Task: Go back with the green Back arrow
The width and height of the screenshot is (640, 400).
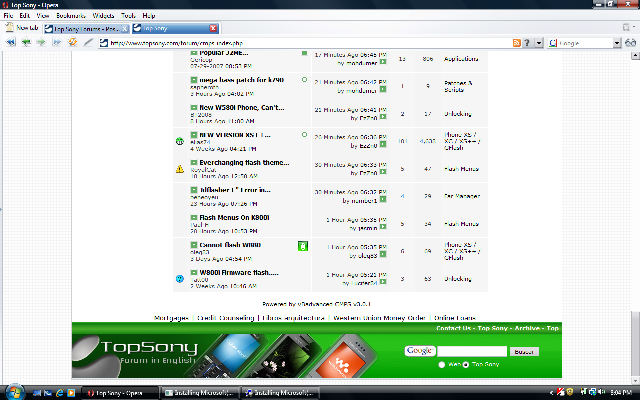Action: pos(26,42)
